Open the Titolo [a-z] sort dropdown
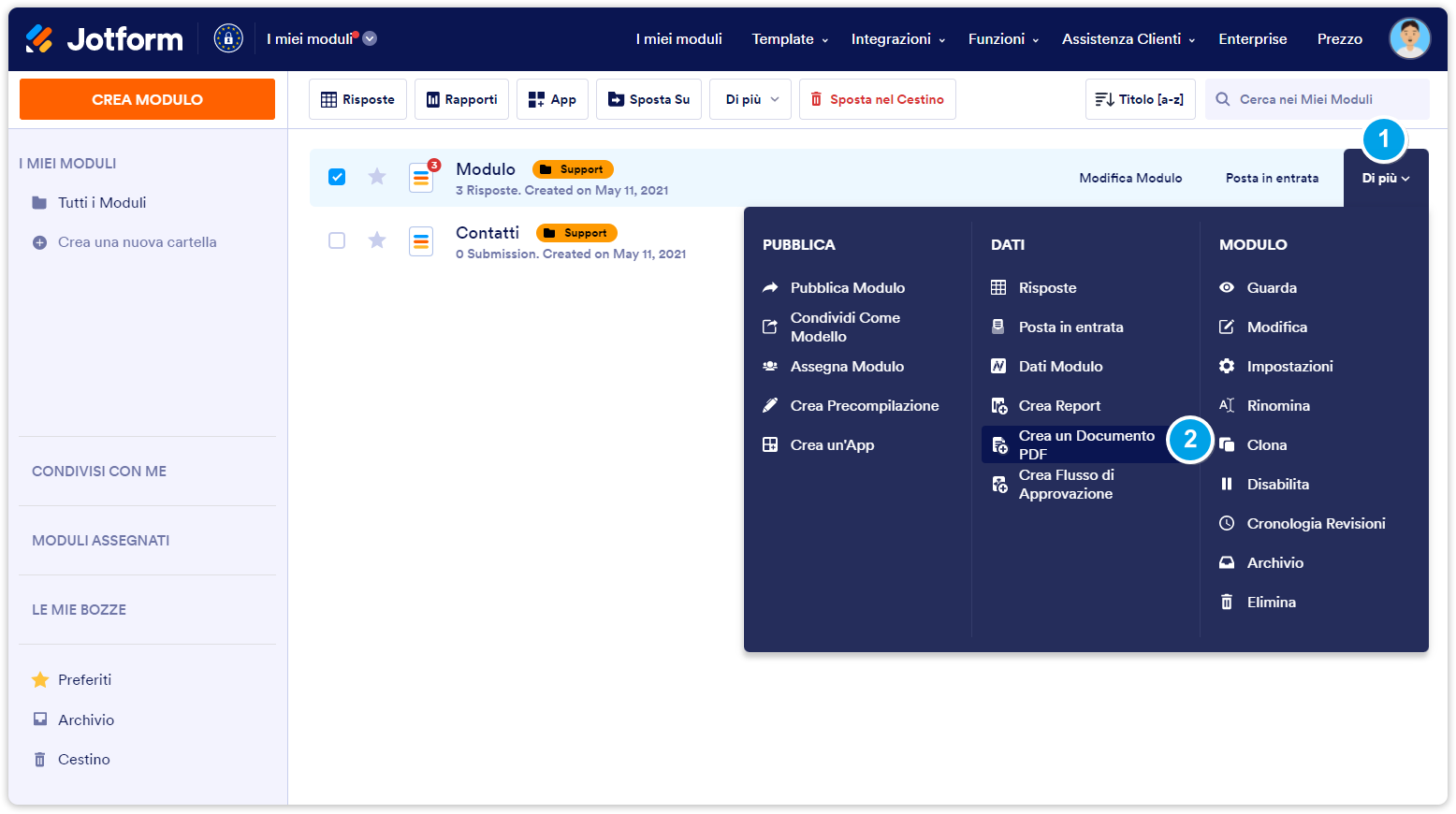The image size is (1456, 814). [1140, 99]
